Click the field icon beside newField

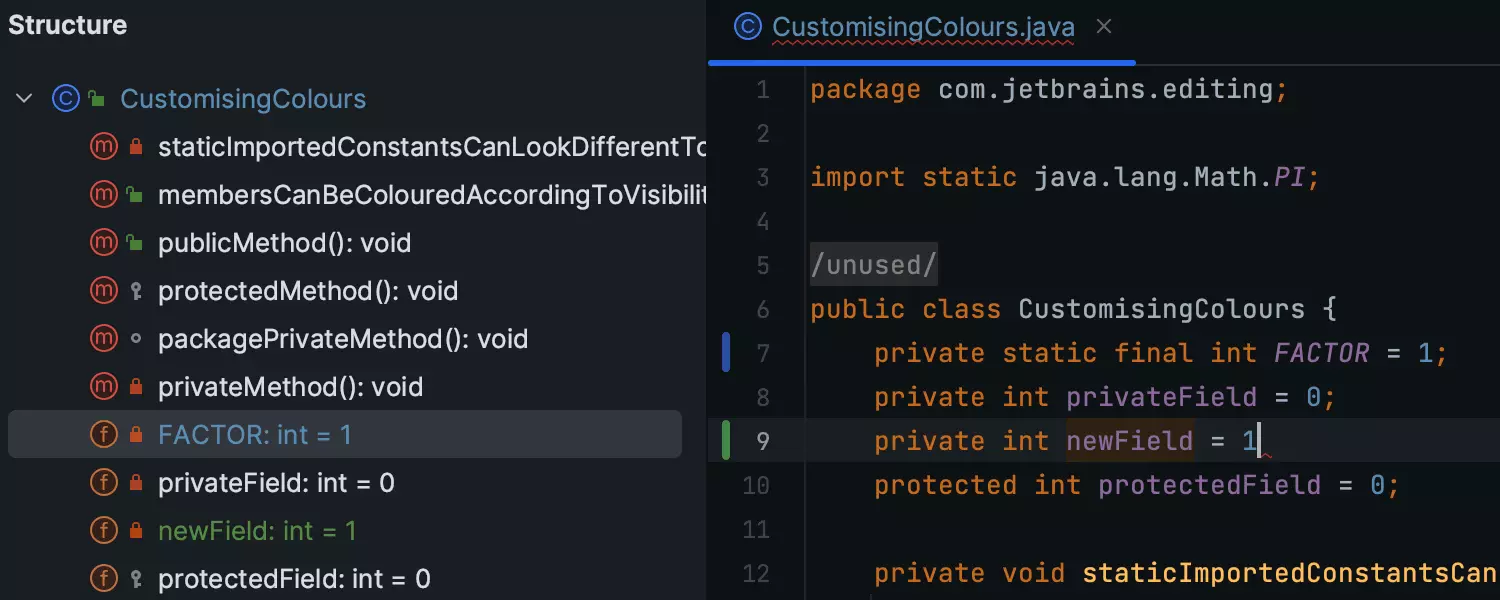click(x=104, y=531)
